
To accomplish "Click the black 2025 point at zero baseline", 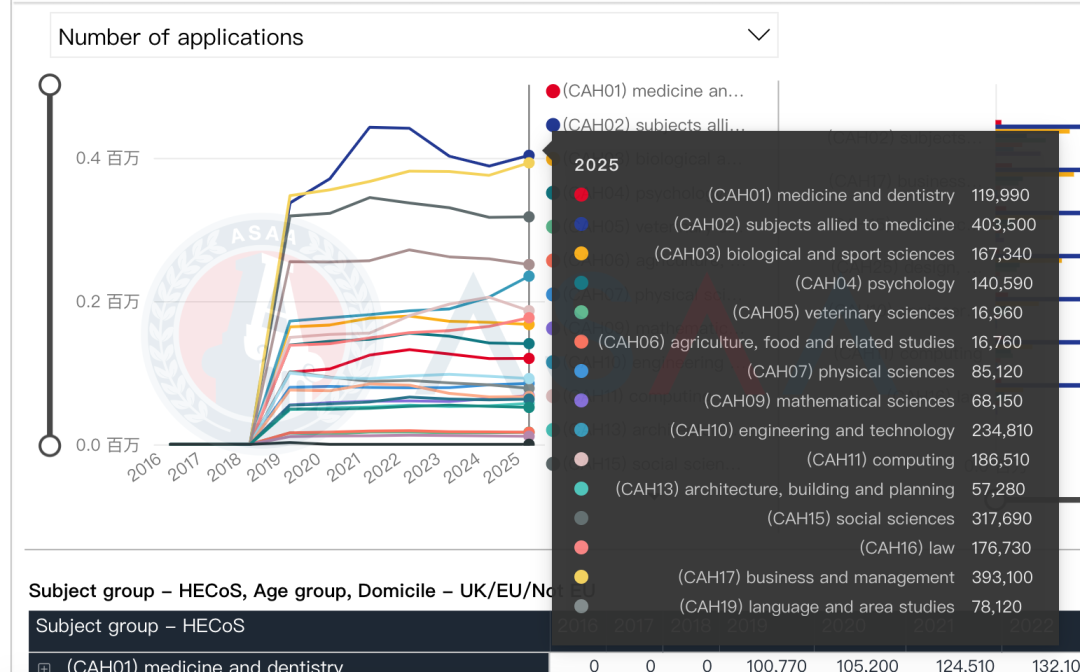I will pos(529,443).
